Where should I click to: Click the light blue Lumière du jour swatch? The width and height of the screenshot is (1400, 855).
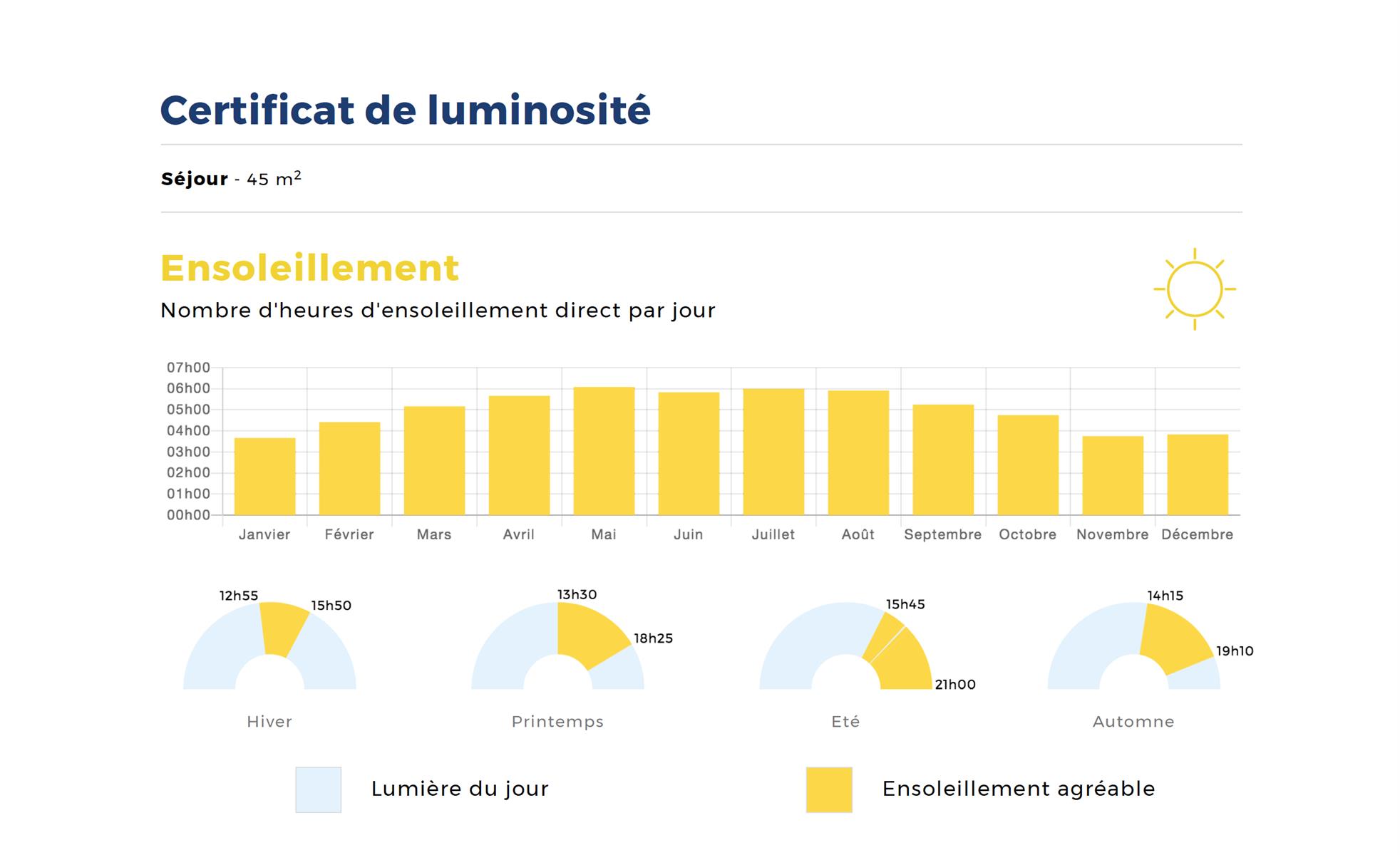click(318, 789)
